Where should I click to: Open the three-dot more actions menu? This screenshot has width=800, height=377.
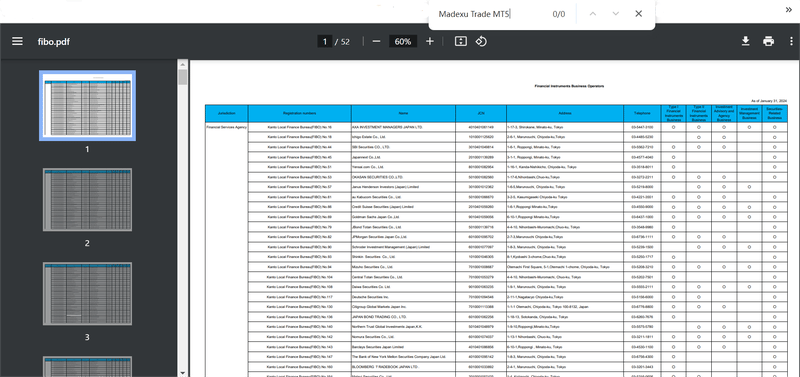pyautogui.click(x=791, y=41)
